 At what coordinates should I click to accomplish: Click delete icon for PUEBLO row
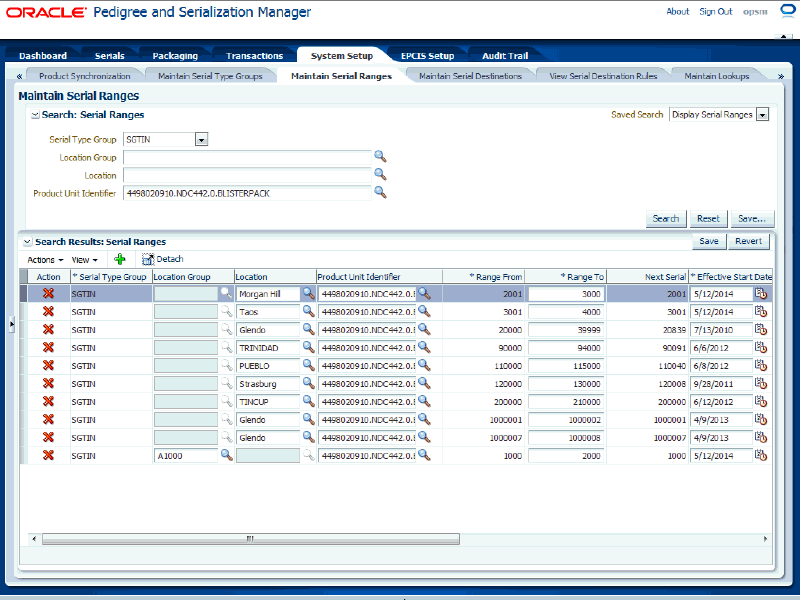pos(48,365)
